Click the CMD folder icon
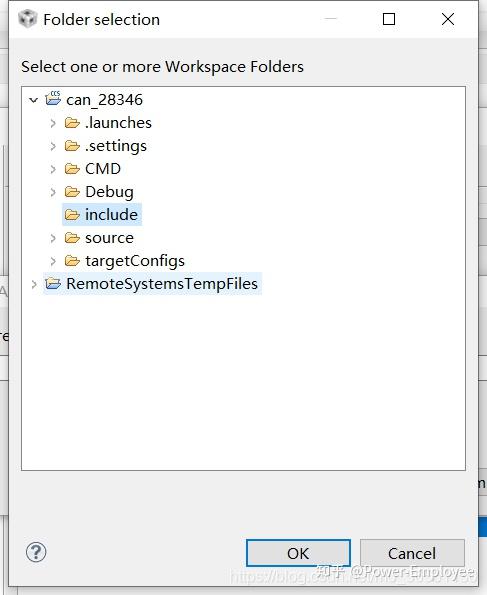487x595 pixels. tap(72, 169)
